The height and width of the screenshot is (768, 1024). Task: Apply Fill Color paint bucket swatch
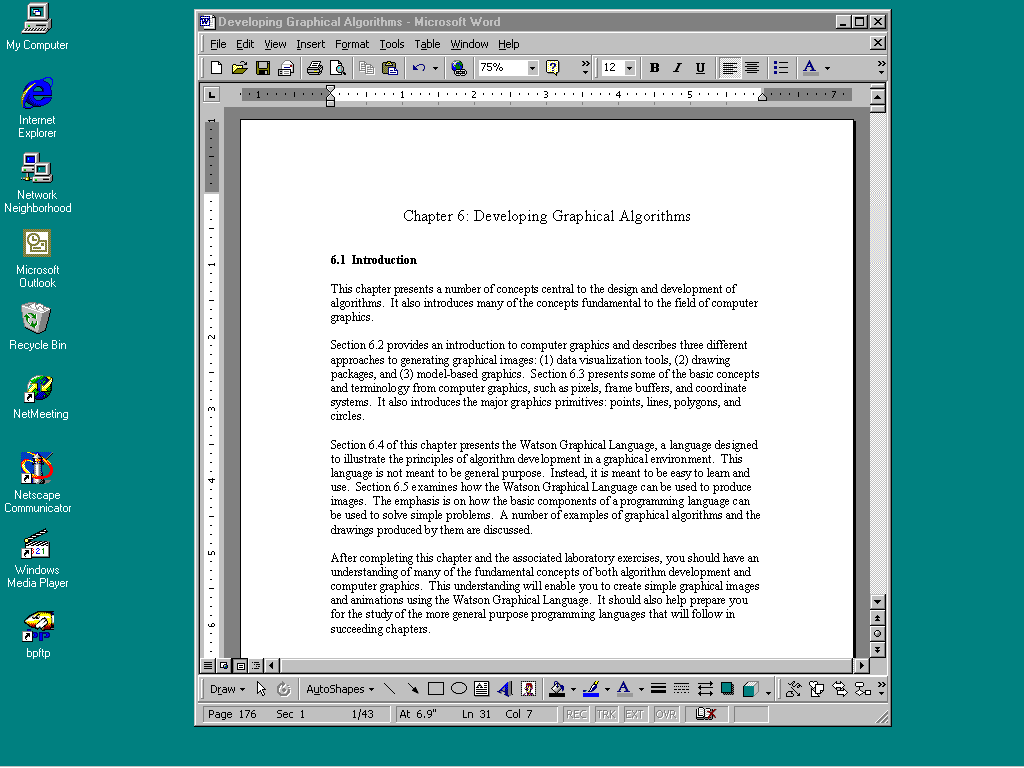pyautogui.click(x=557, y=689)
